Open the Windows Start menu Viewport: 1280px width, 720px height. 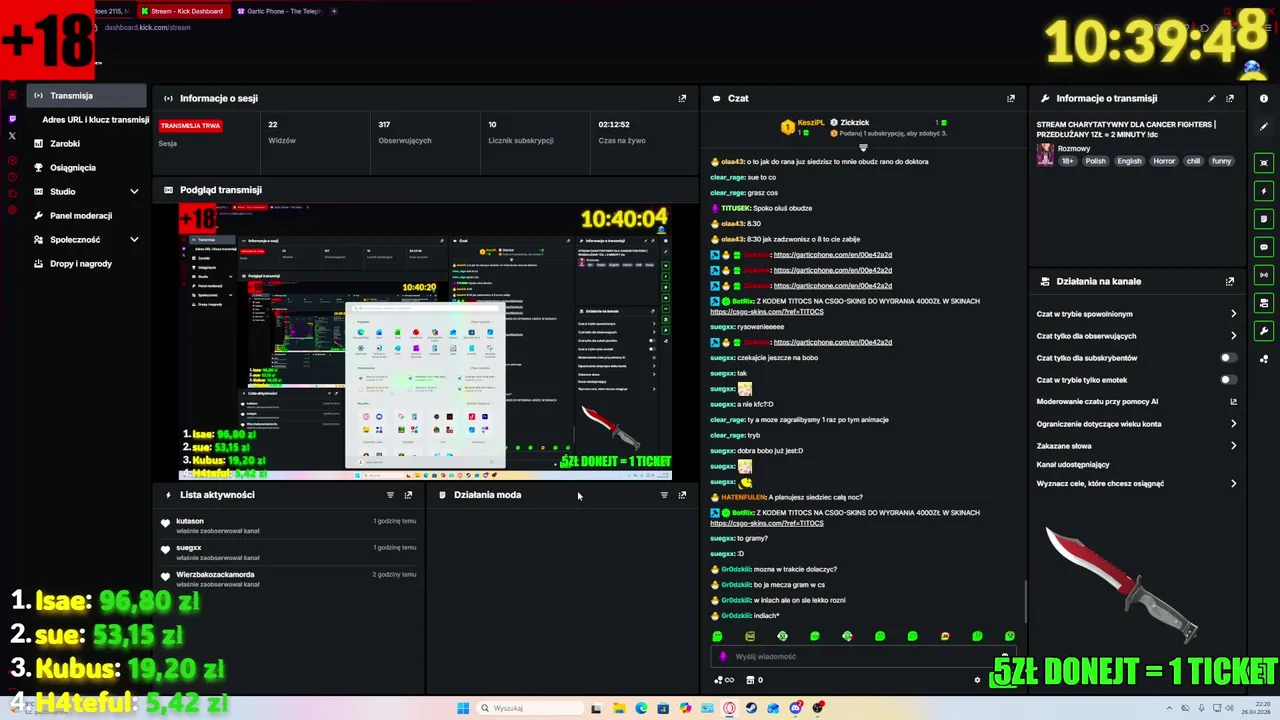463,708
